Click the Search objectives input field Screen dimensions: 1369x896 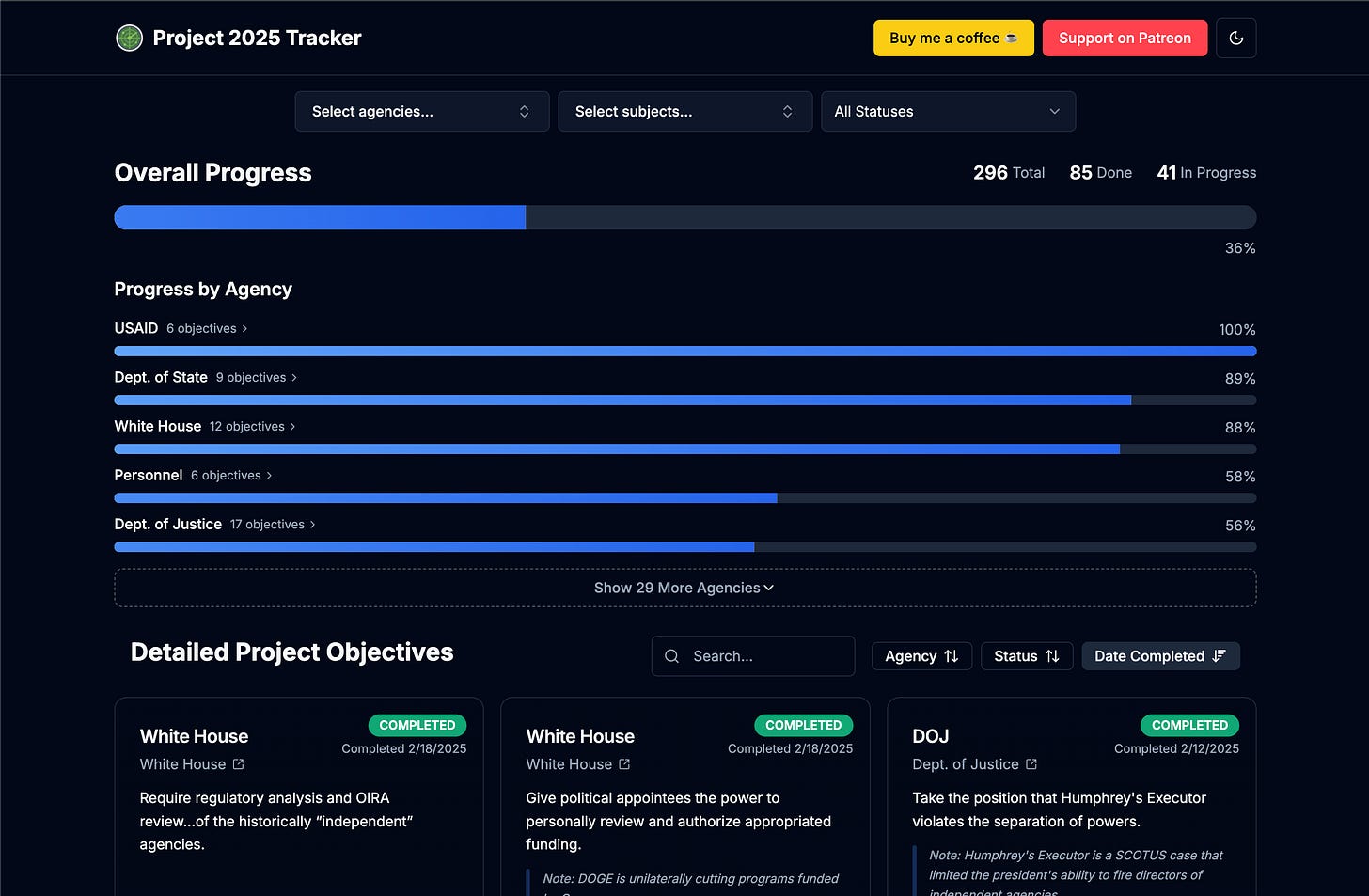(753, 656)
